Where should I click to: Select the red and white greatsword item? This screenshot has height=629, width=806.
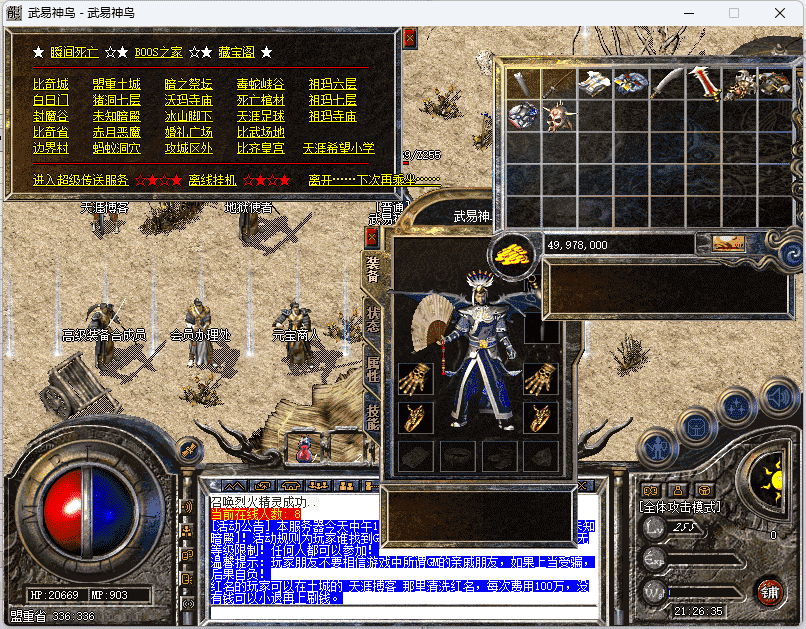click(703, 83)
